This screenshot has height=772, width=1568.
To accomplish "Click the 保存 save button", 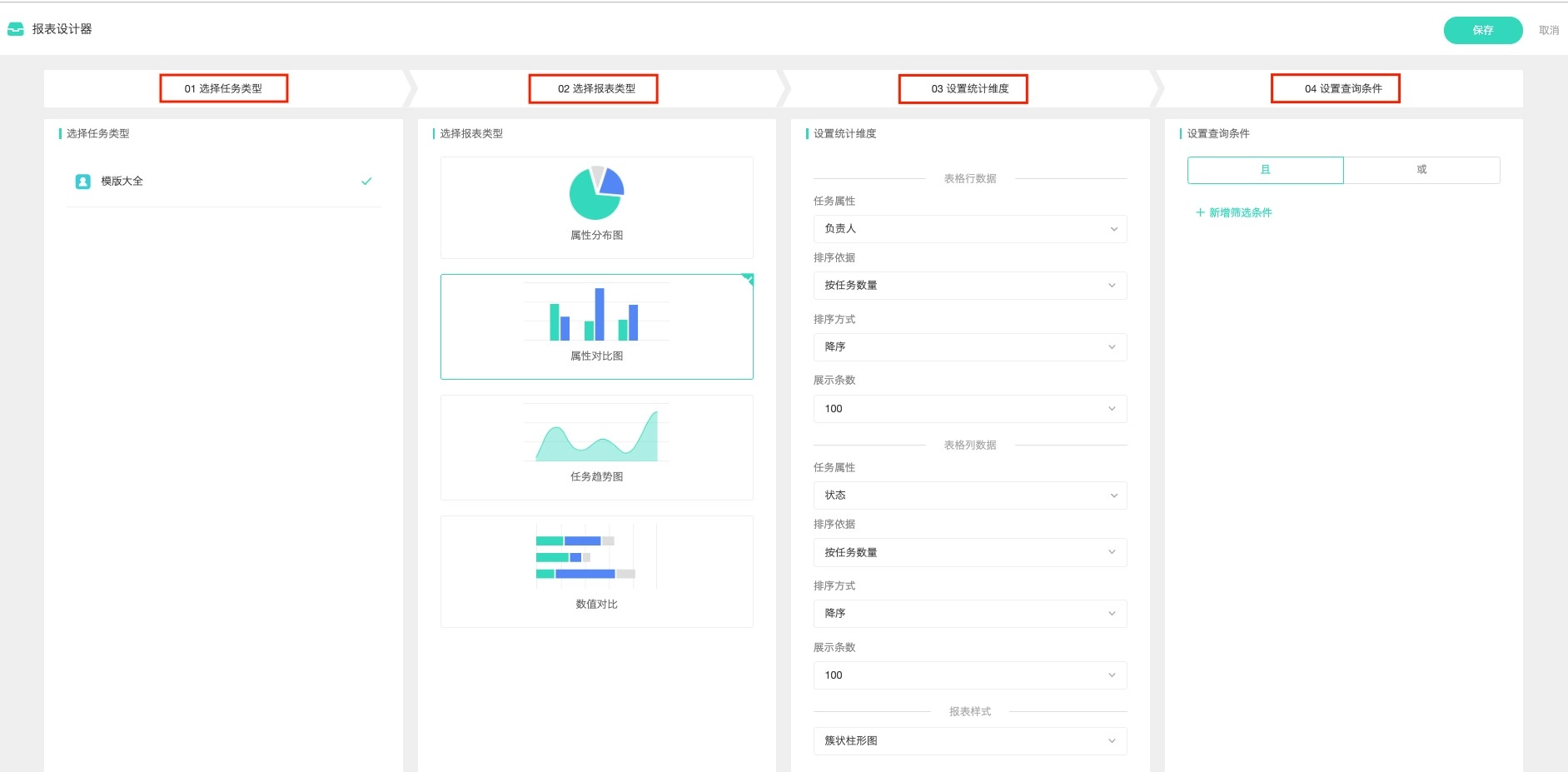I will (x=1482, y=30).
